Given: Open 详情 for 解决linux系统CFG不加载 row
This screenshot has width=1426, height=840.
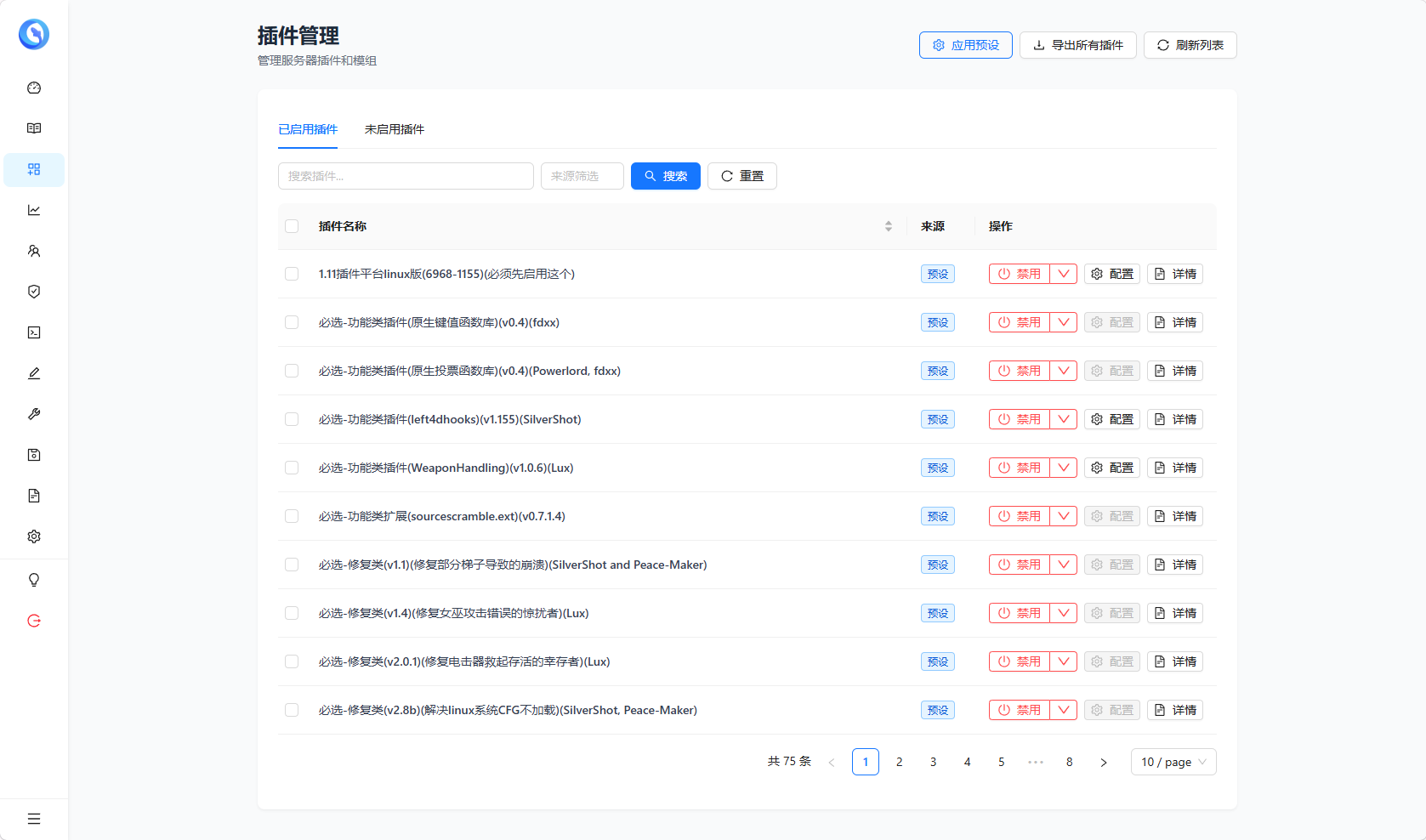Looking at the screenshot, I should click(1175, 710).
